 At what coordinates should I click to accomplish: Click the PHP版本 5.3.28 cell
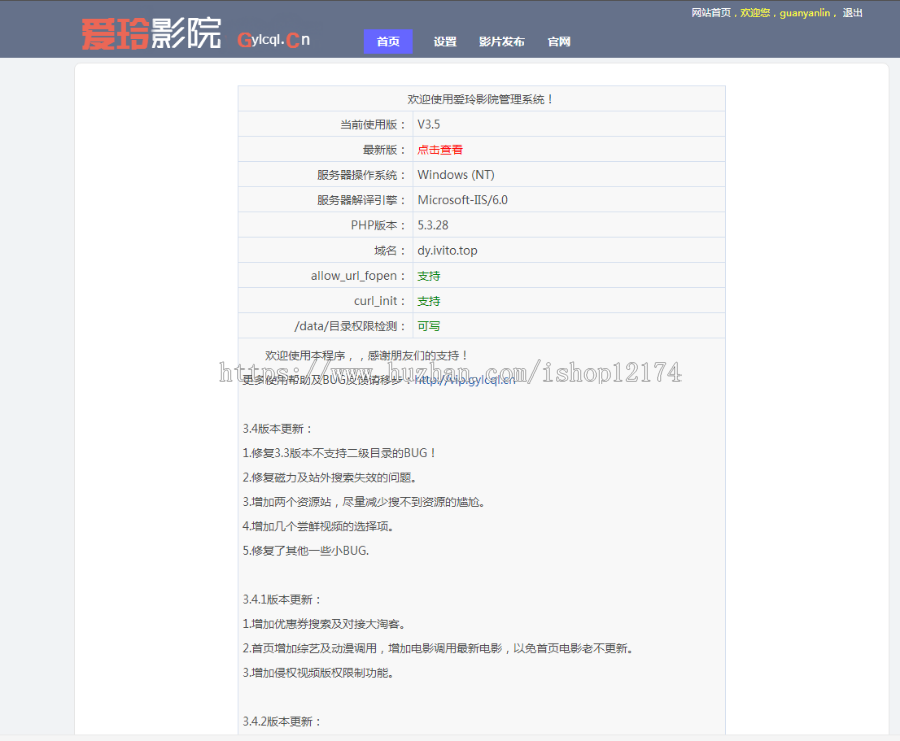(433, 224)
